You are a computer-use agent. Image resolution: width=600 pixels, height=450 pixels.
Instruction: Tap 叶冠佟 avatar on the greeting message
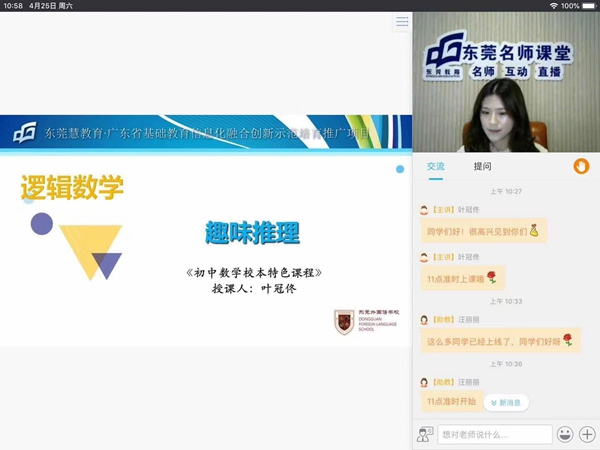pyautogui.click(x=424, y=210)
